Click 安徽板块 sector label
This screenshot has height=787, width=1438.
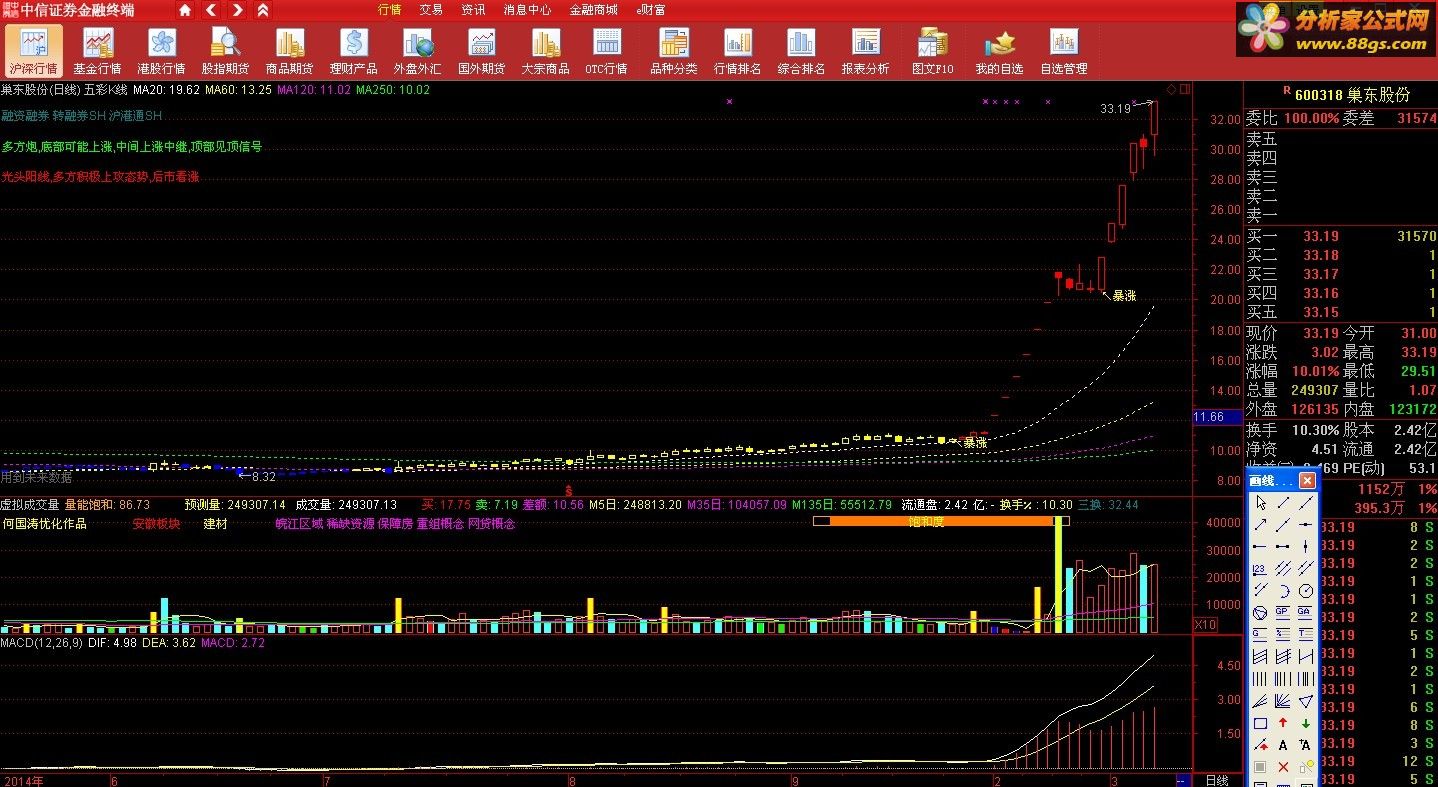coord(156,523)
